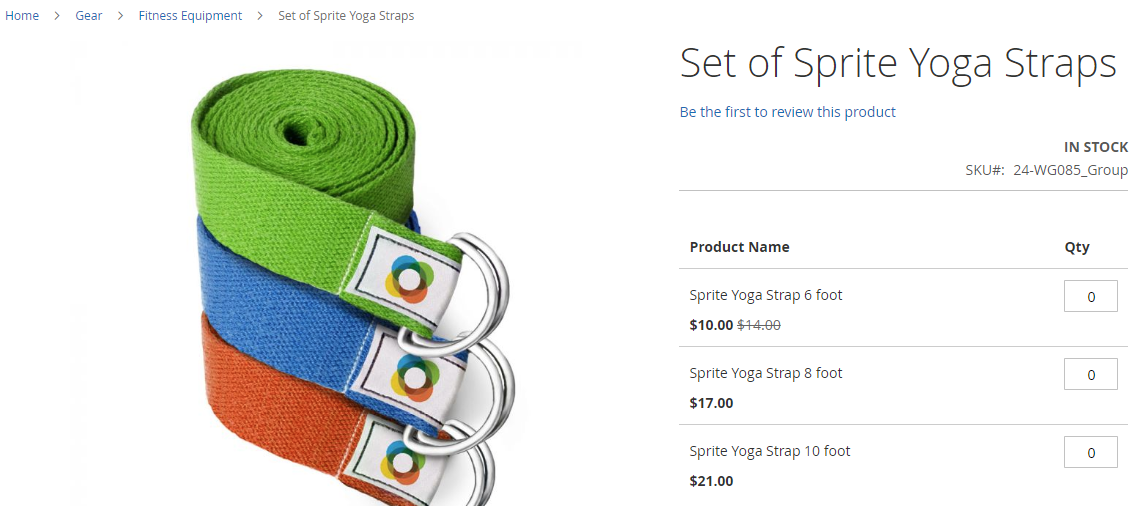Click the crossed-out $14.00 old price
This screenshot has width=1139, height=506.
tap(759, 325)
